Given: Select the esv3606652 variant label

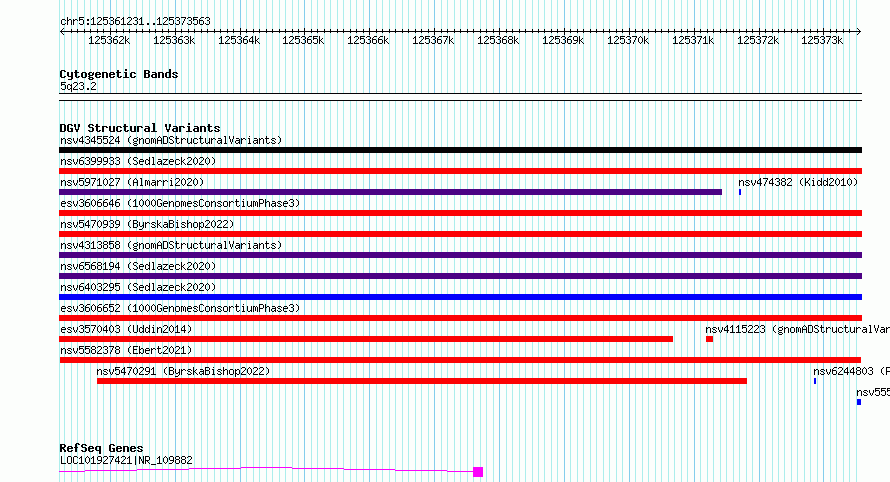Looking at the screenshot, I should click(180, 308).
